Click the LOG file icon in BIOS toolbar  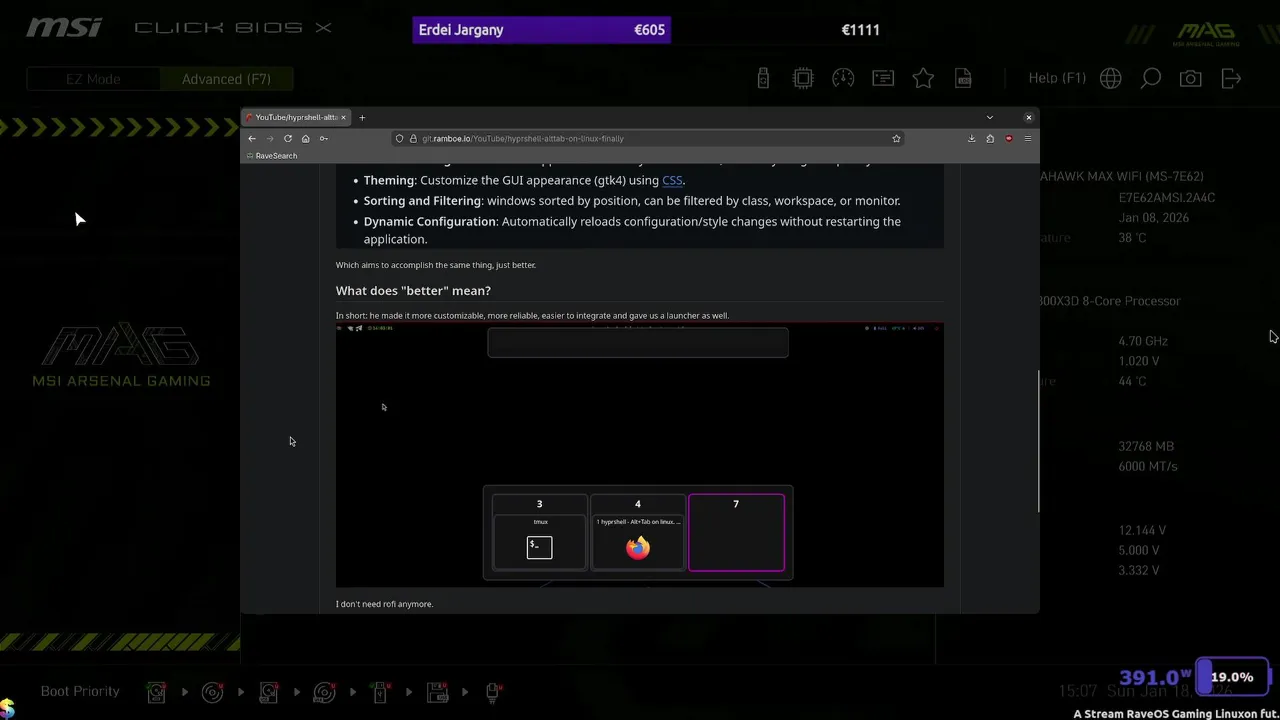[x=963, y=78]
